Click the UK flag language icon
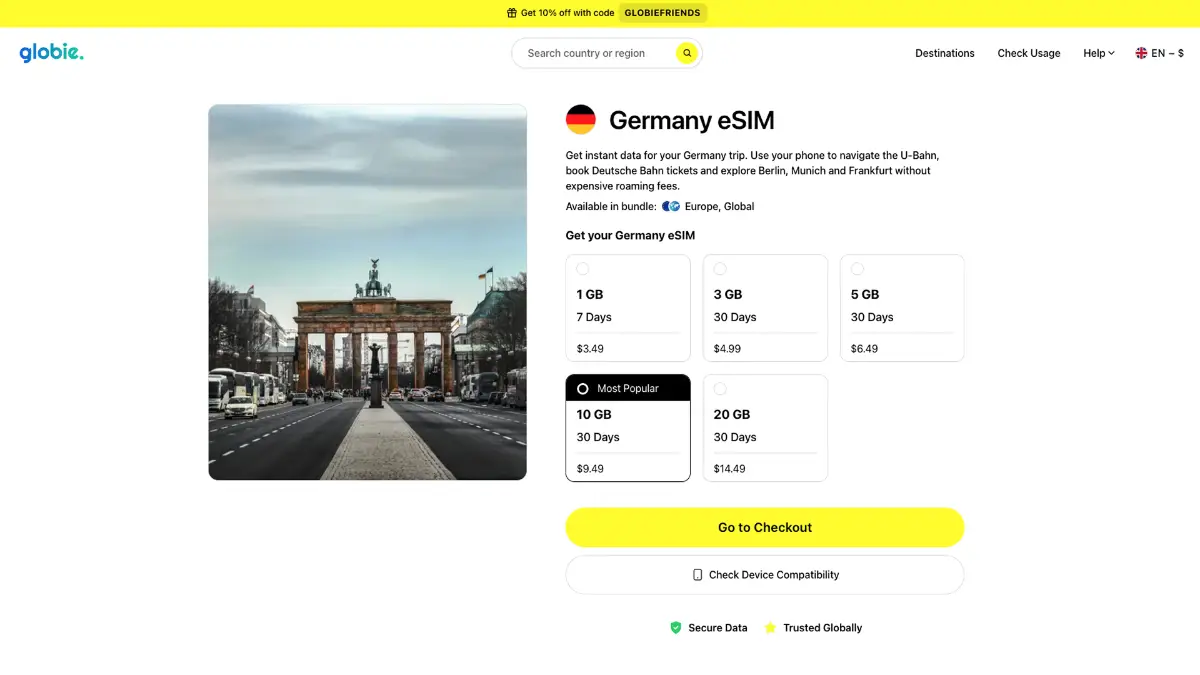Screen dimensions: 1200x675 1141,53
